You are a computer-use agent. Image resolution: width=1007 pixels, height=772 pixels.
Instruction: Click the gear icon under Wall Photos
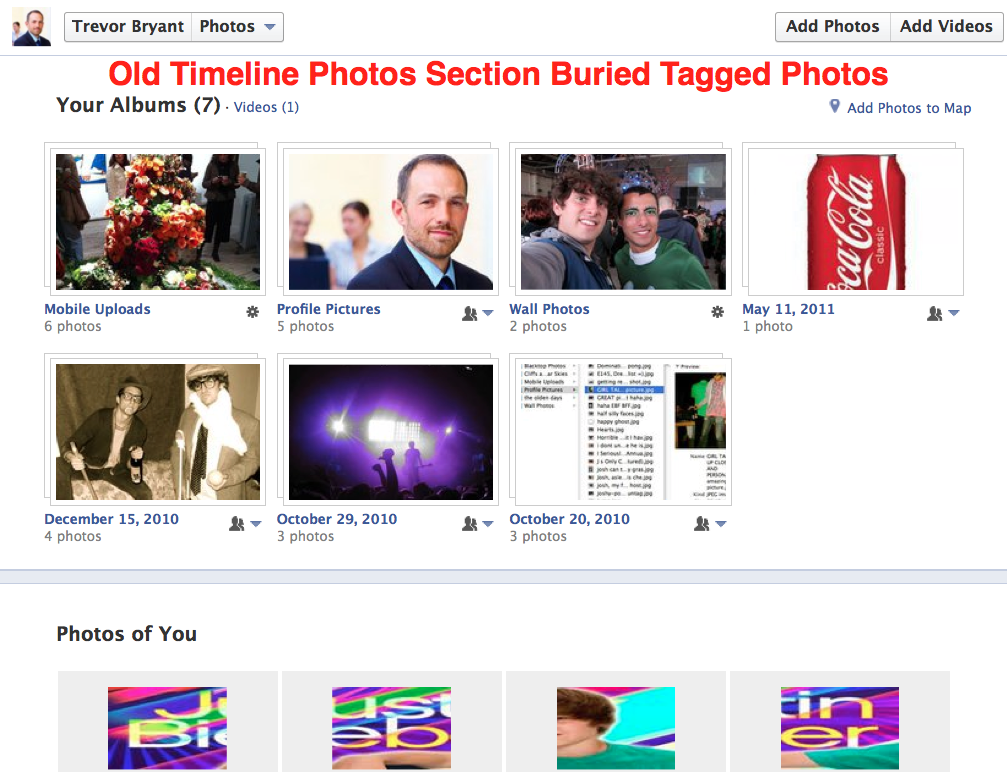pyautogui.click(x=717, y=312)
